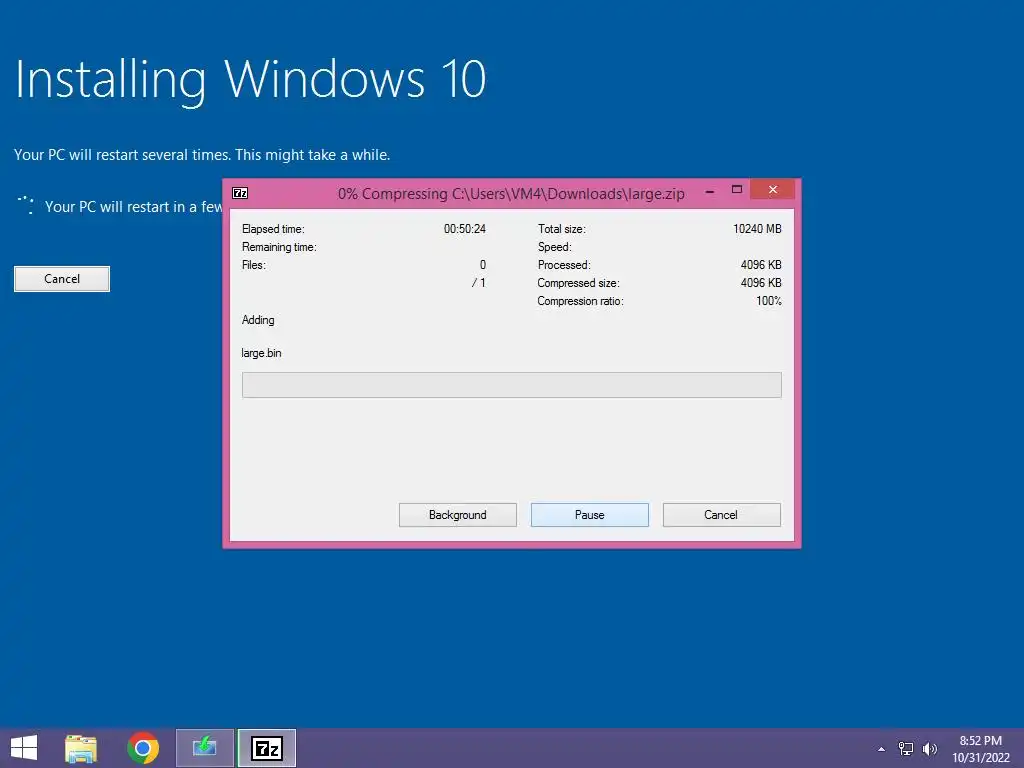Screen dimensions: 1024x768
Task: Click the 7z icon in the dialog title bar
Action: pyautogui.click(x=240, y=193)
